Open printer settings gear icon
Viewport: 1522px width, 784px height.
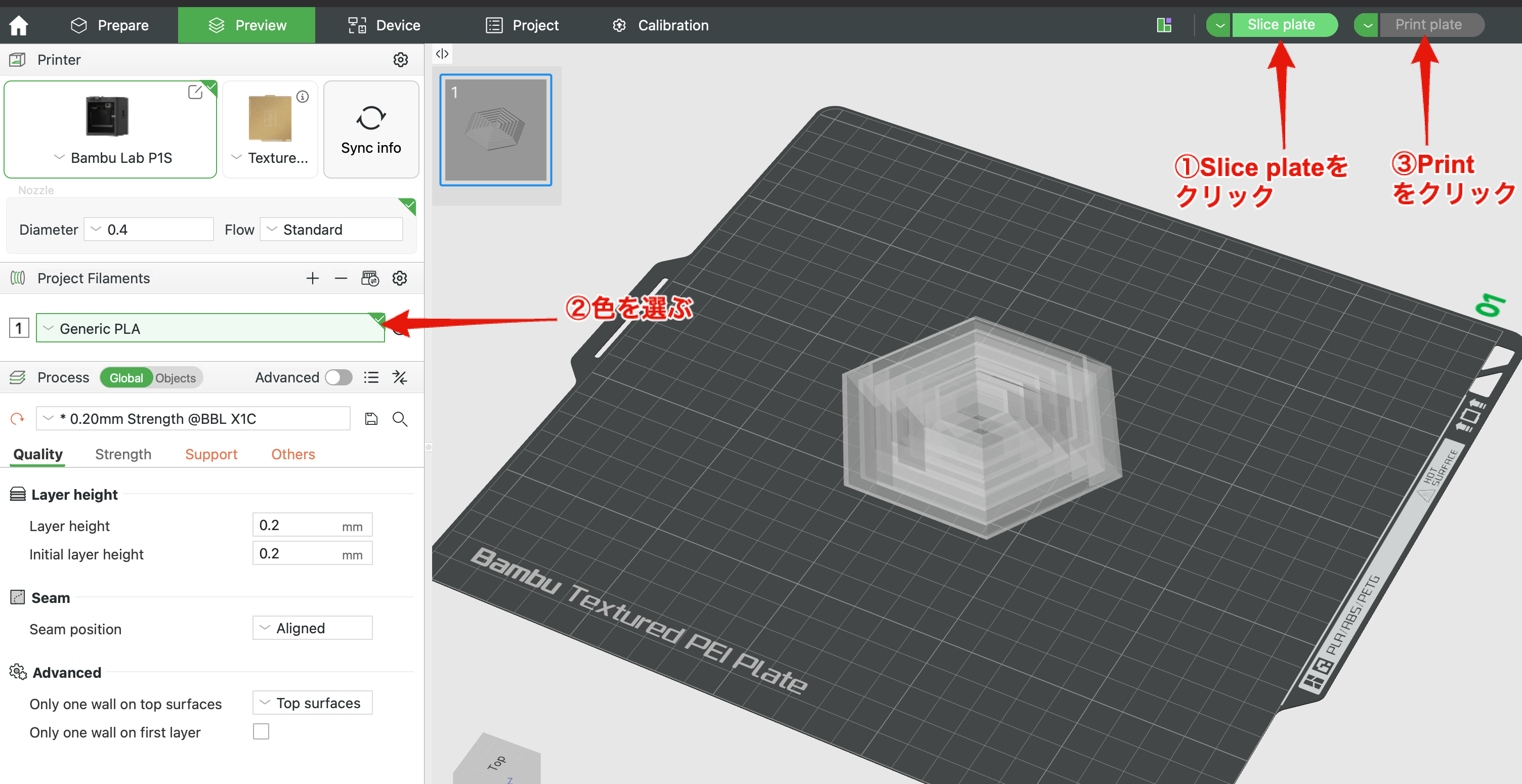[x=400, y=60]
